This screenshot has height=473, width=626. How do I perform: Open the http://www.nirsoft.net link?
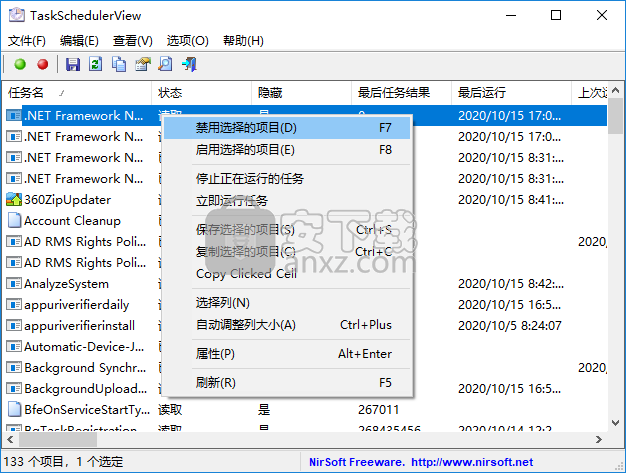[472, 462]
